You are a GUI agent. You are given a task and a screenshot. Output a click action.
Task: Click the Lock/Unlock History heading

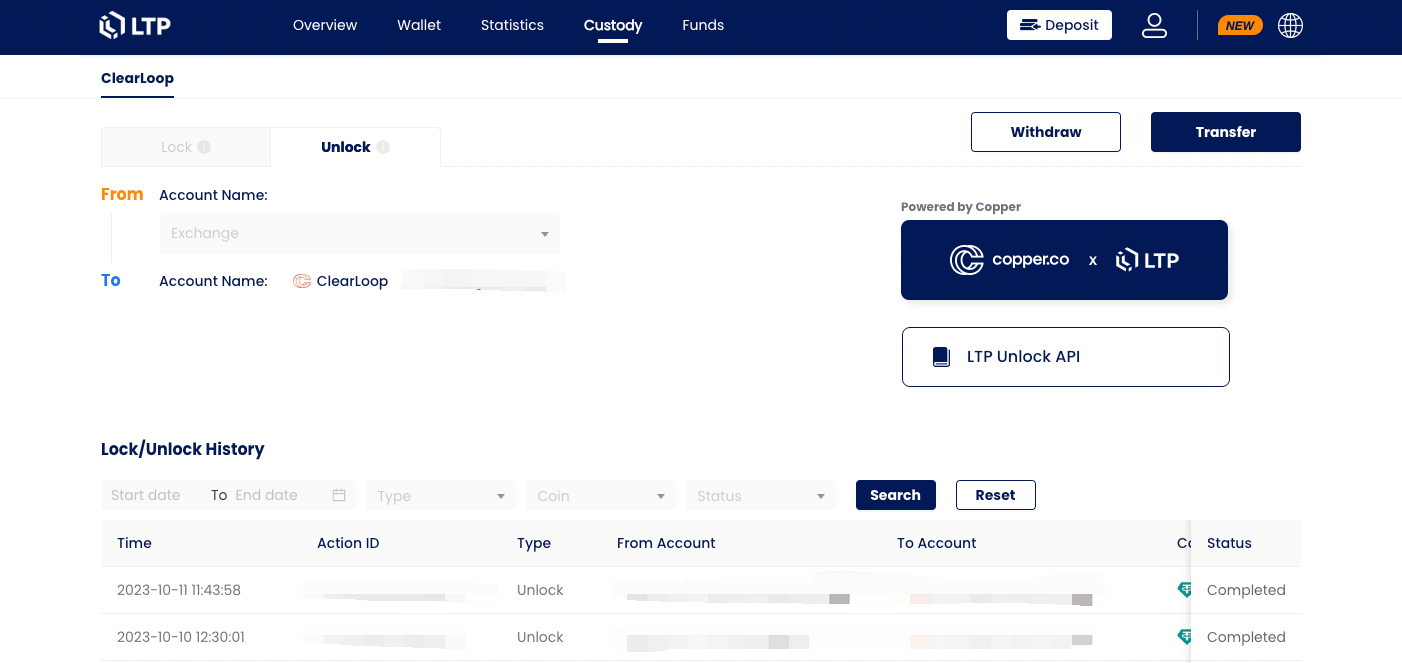coord(182,449)
